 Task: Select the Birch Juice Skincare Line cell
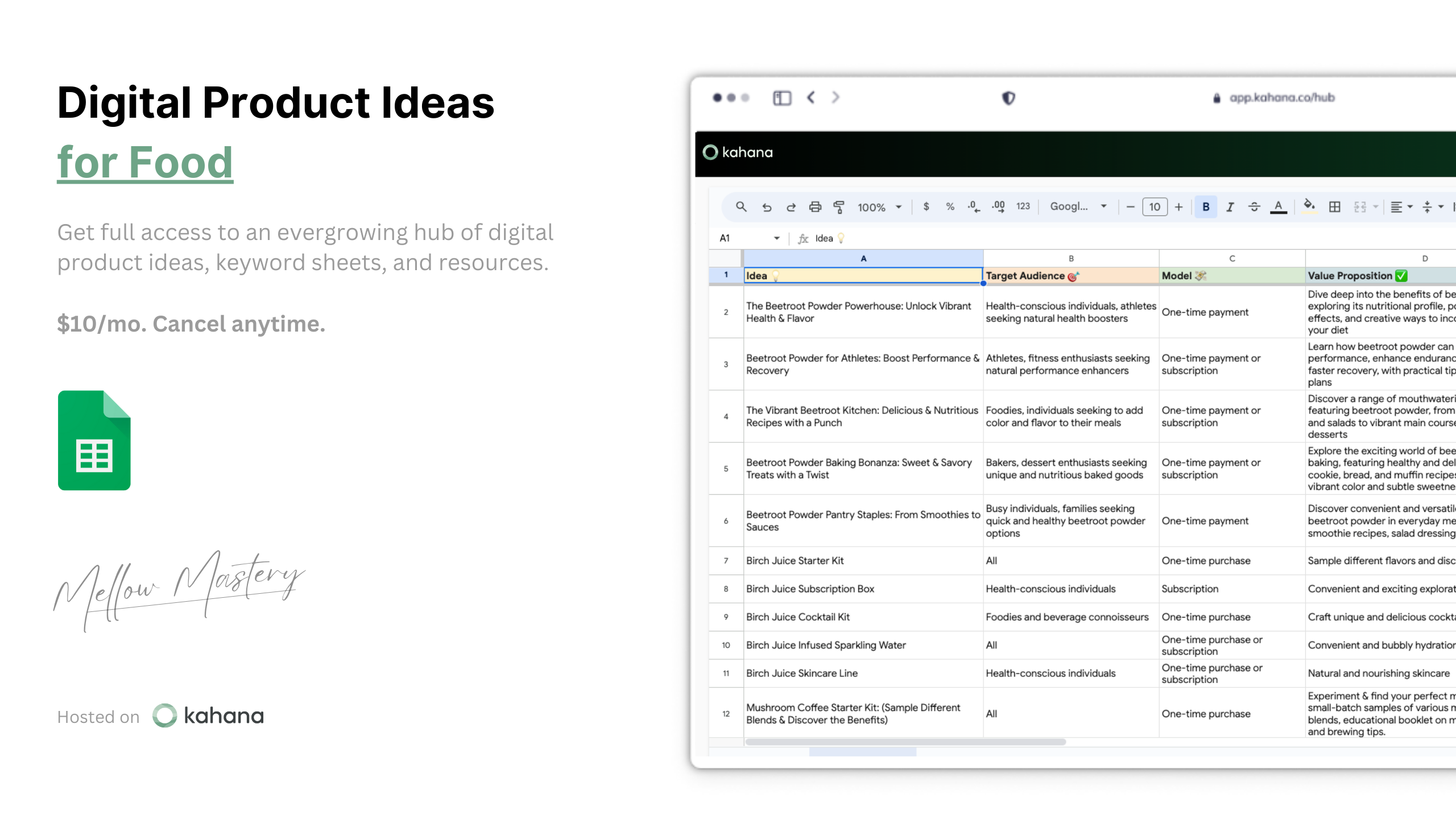click(x=863, y=673)
